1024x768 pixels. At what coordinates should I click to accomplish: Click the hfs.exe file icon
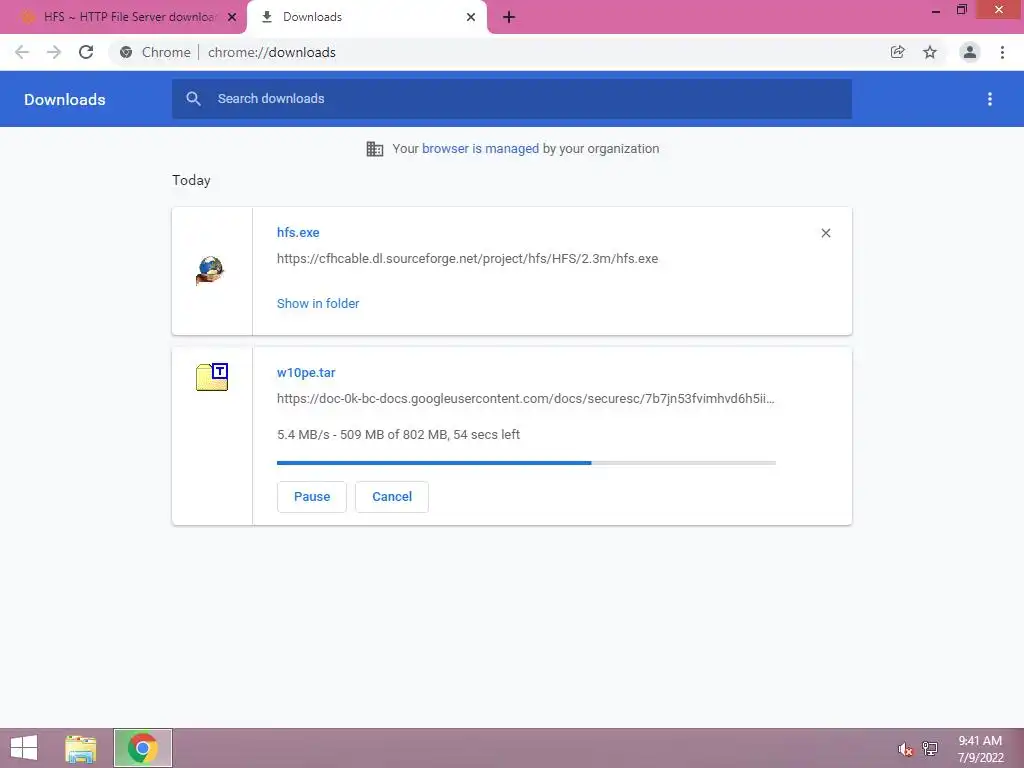point(210,270)
